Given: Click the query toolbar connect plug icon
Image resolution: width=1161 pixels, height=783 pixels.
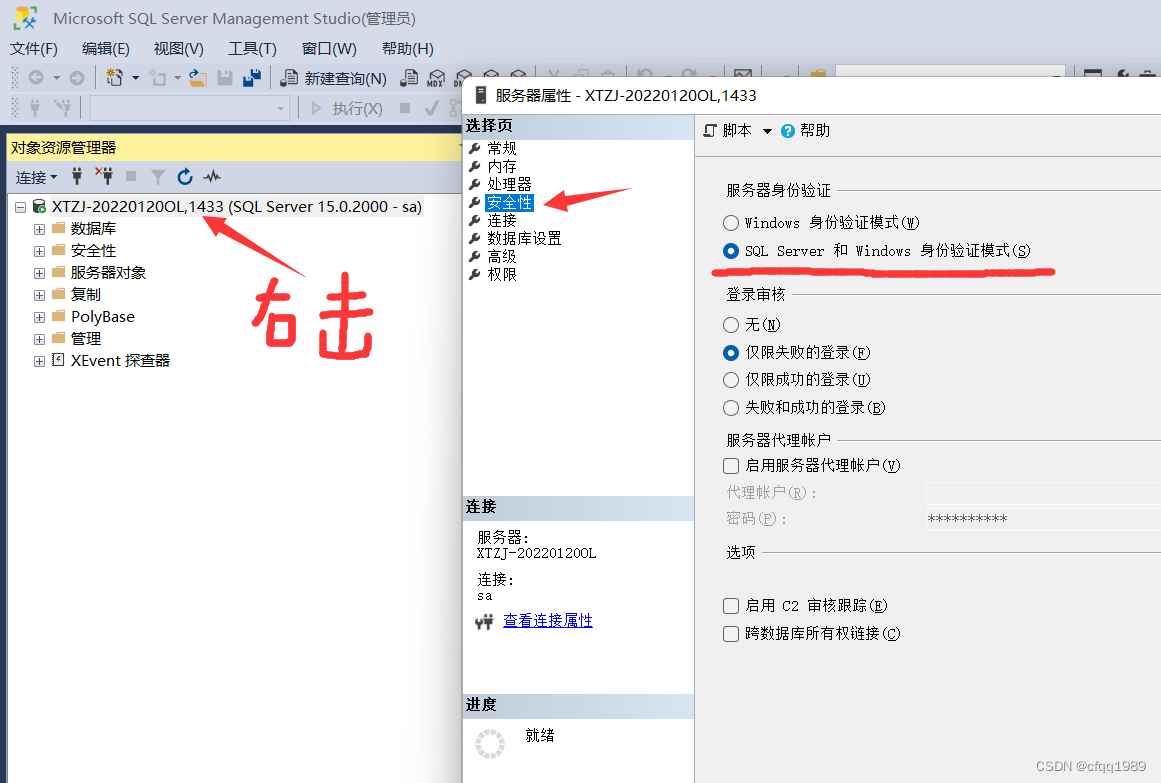Looking at the screenshot, I should tap(35, 108).
